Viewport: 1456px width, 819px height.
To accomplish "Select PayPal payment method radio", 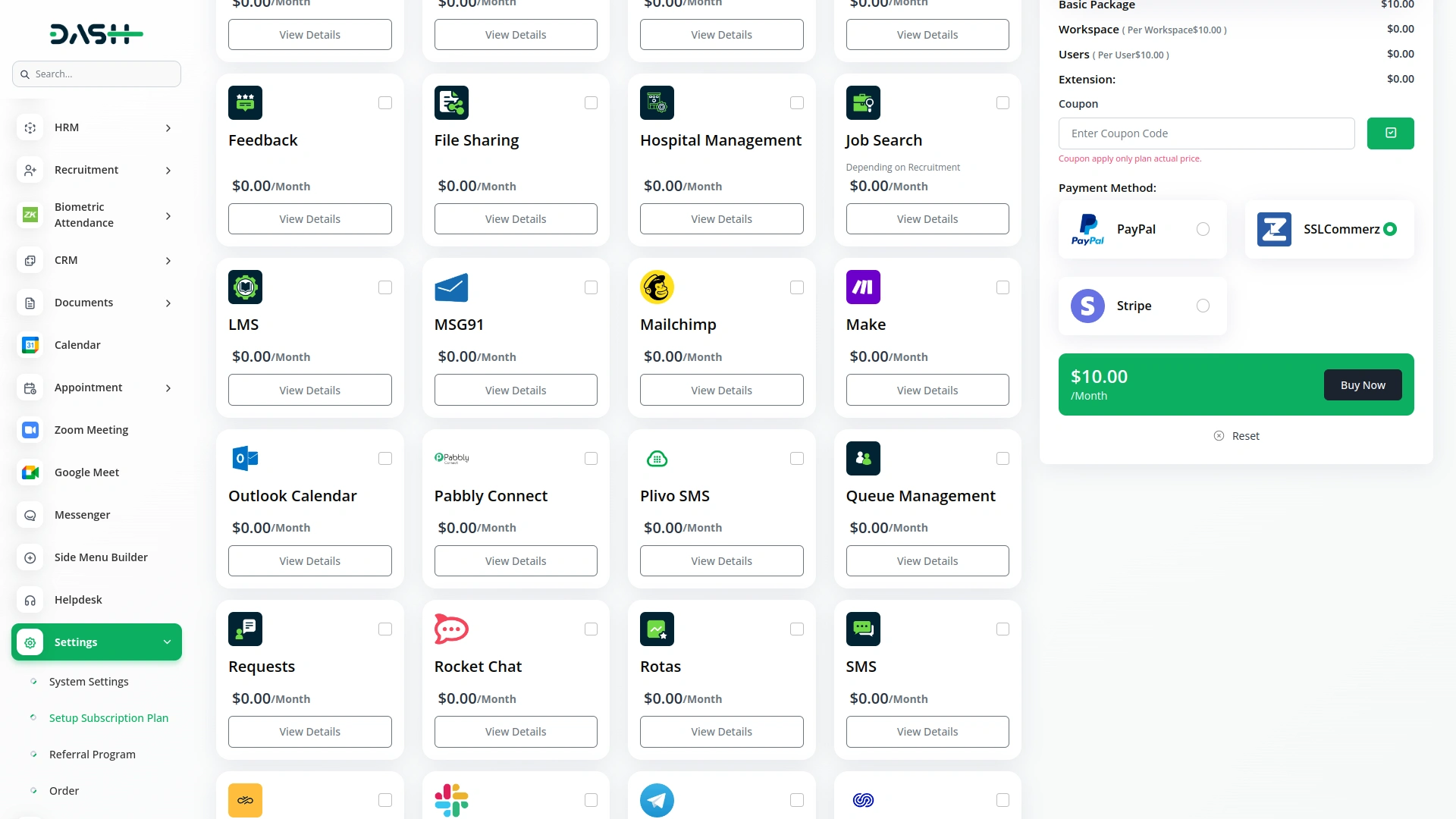I will [1203, 229].
